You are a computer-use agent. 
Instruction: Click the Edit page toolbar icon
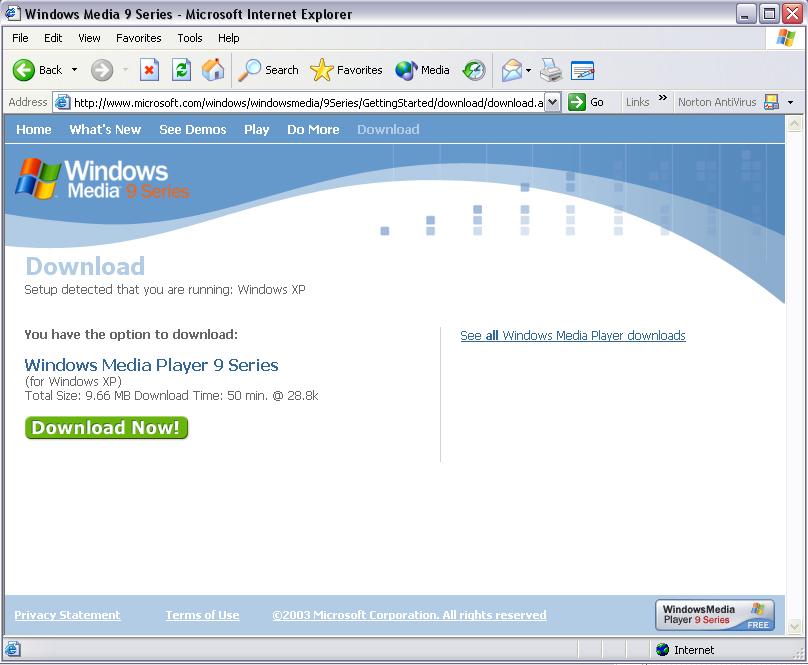(582, 71)
